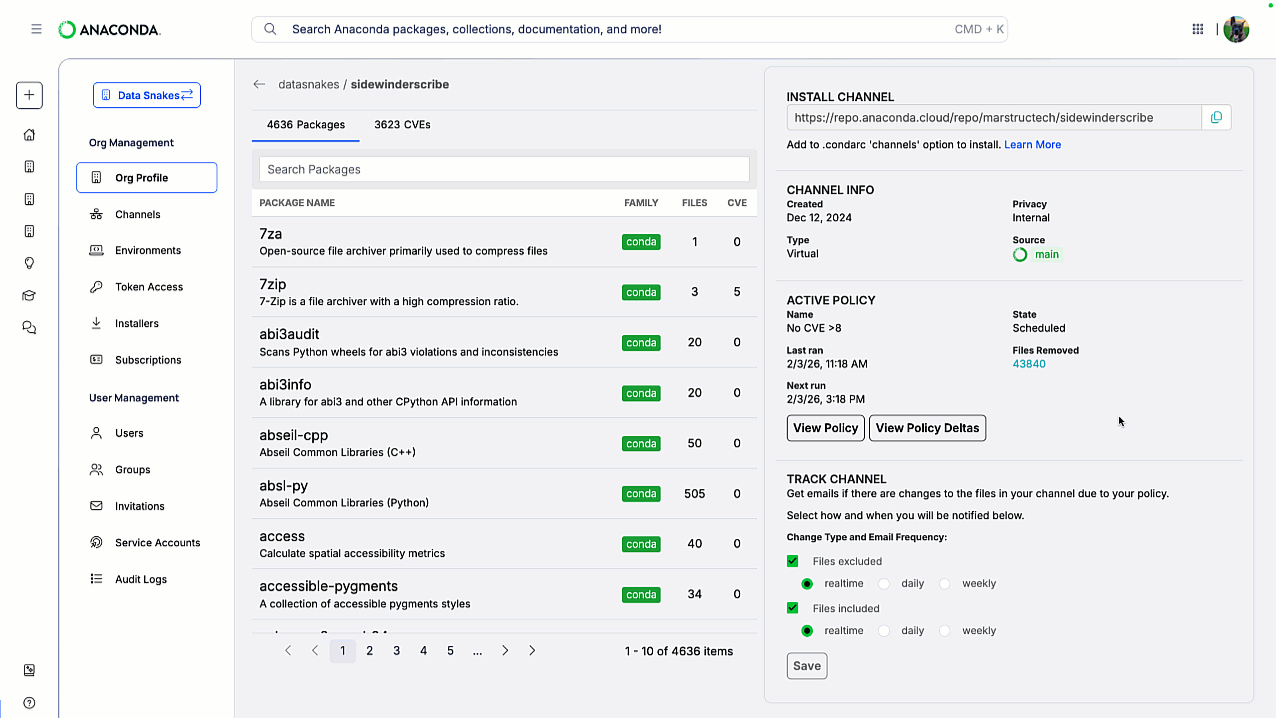Select daily for Files excluded
Image resolution: width=1276 pixels, height=718 pixels.
point(884,584)
